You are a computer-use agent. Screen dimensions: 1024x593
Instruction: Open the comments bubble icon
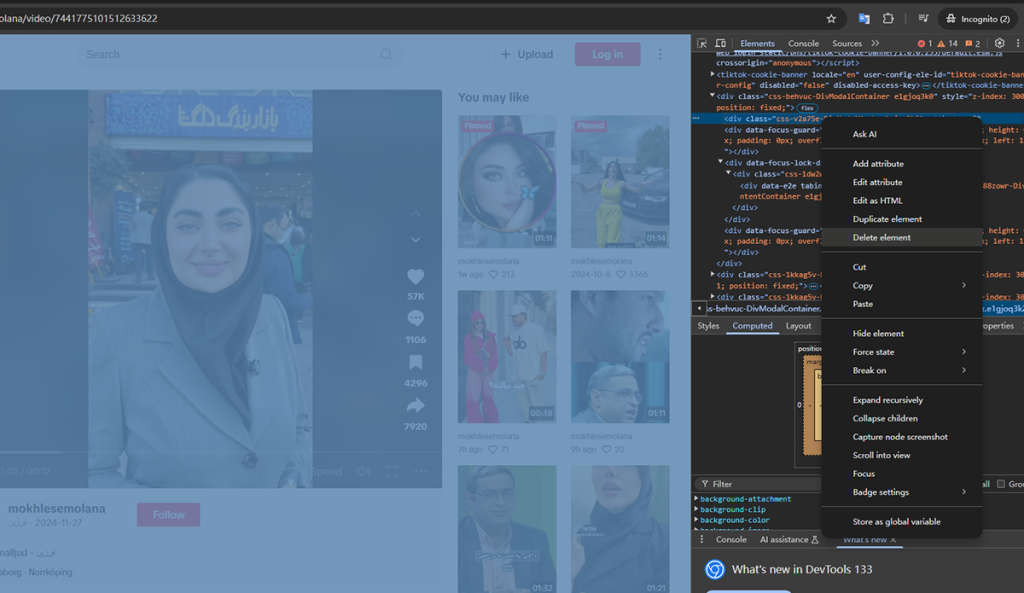[x=416, y=319]
